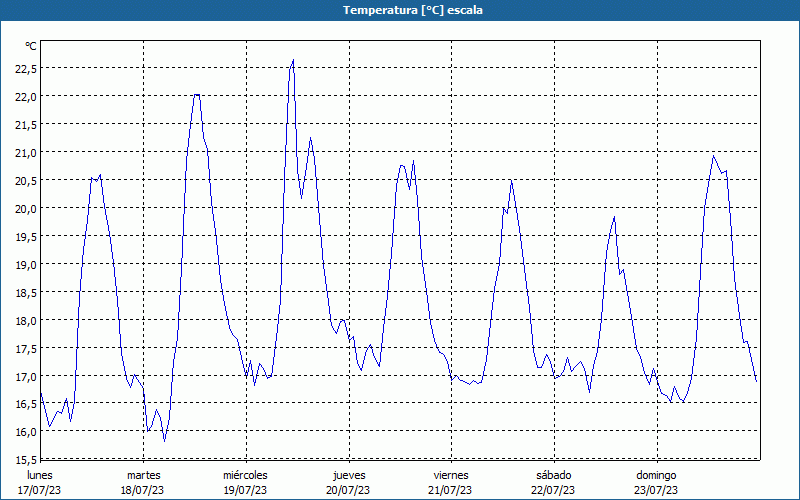Click the 17,0 axis value
Viewport: 800px width, 500px height.
click(26, 377)
